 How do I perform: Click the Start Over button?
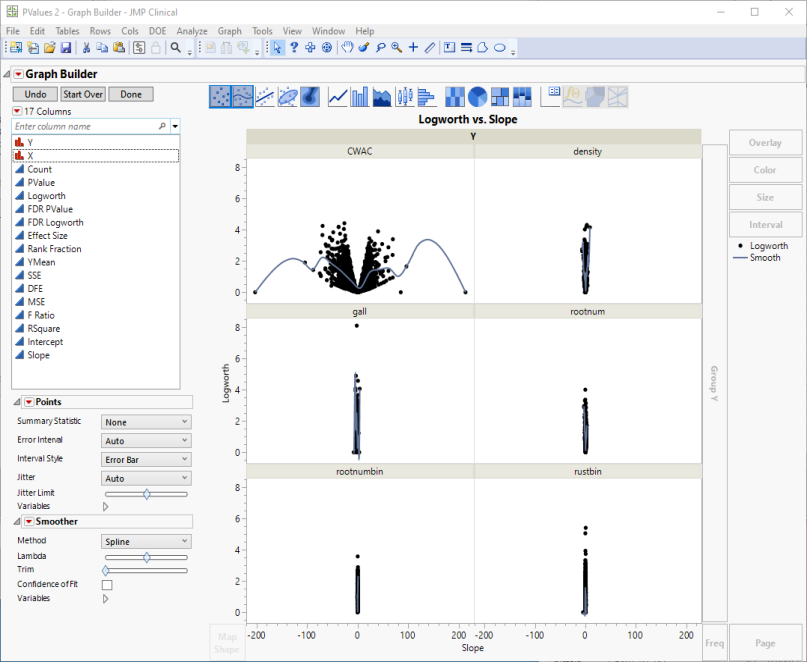83,94
